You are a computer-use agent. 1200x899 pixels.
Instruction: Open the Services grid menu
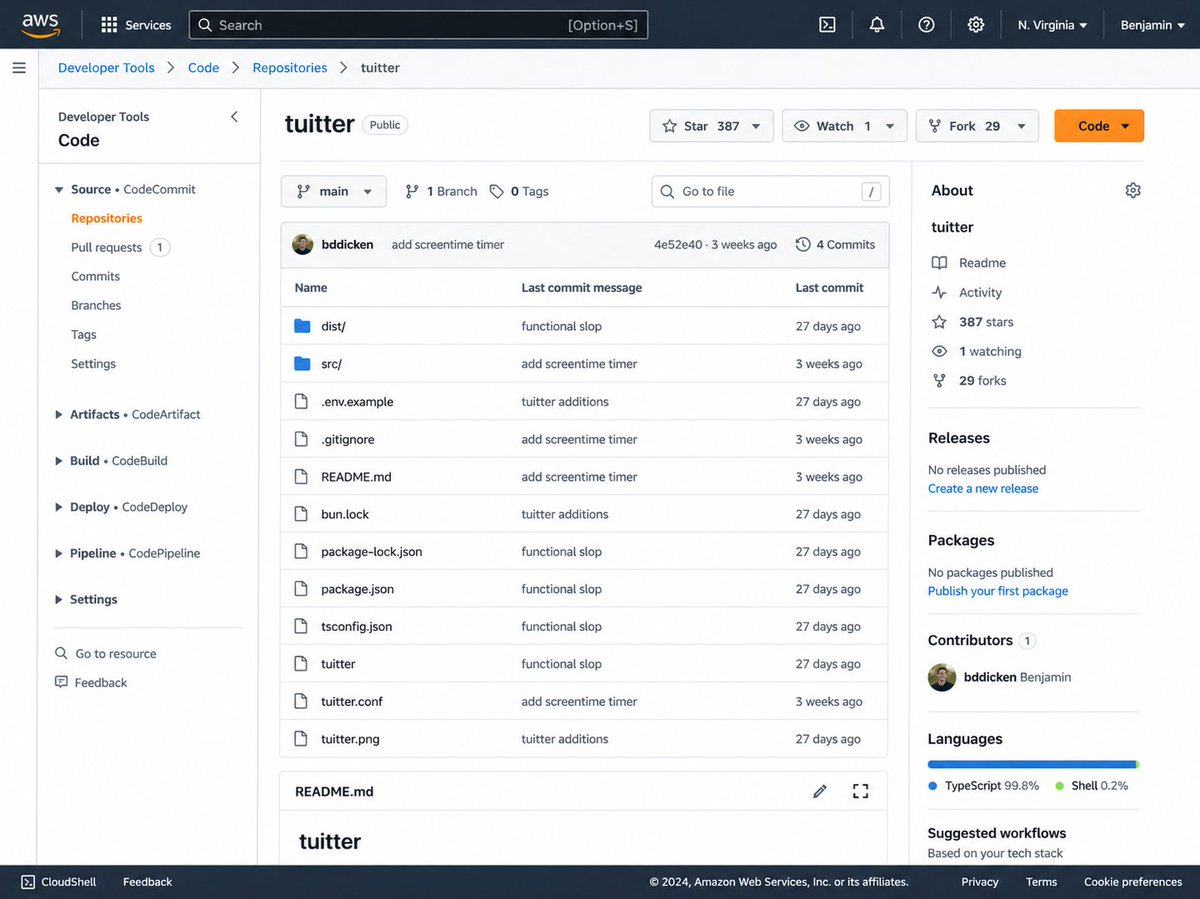(136, 25)
